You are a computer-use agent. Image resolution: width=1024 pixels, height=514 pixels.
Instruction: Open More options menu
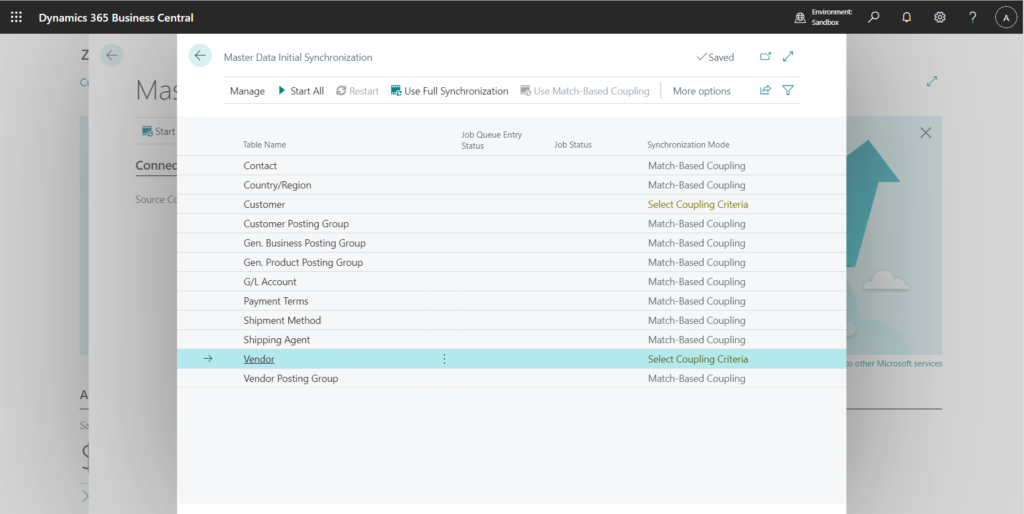pos(701,91)
